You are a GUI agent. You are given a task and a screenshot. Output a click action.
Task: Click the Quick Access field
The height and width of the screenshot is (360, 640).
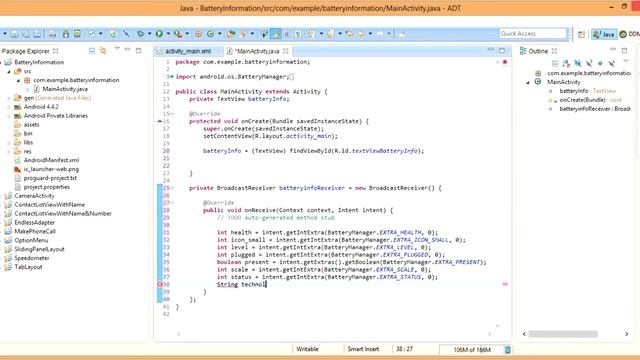[x=533, y=33]
